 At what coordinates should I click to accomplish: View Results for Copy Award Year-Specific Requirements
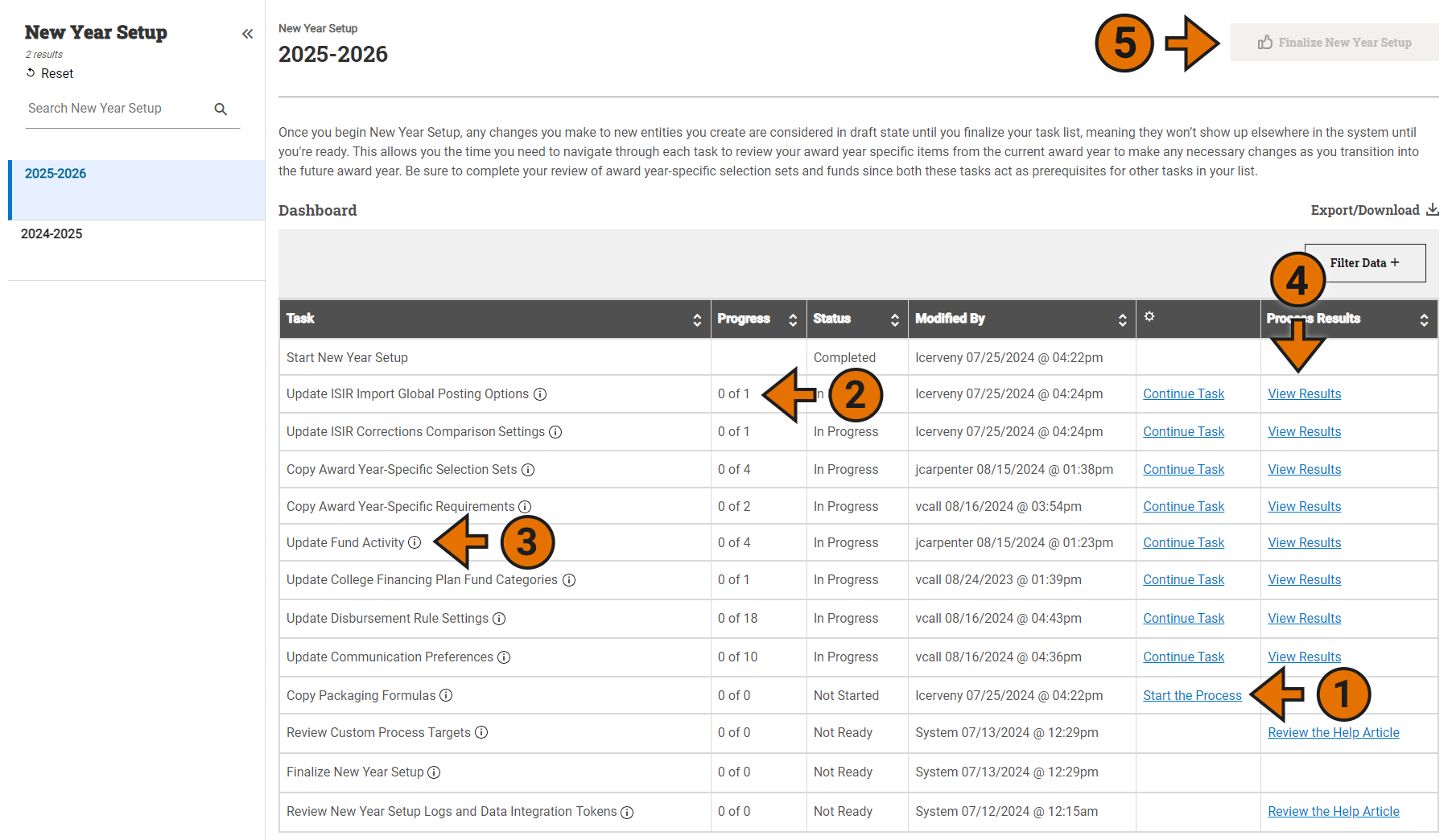pos(1304,507)
